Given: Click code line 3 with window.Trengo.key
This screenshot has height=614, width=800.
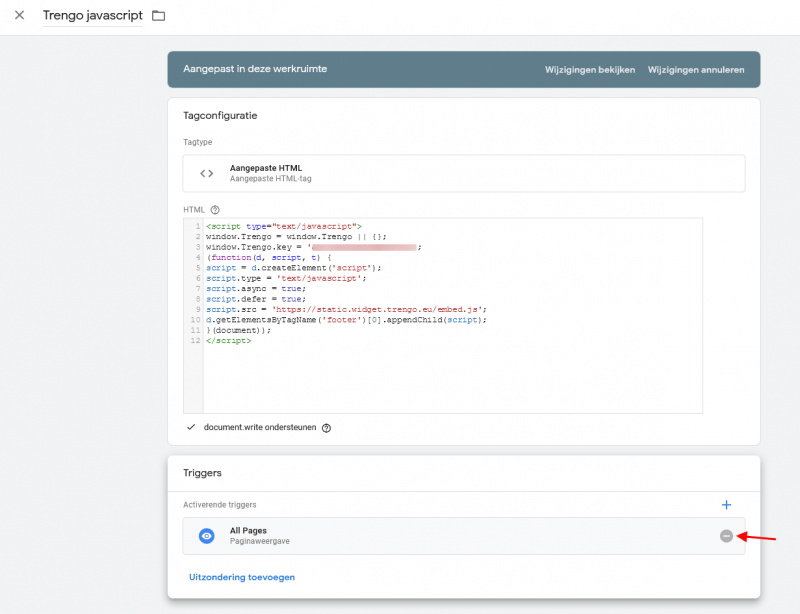Looking at the screenshot, I should point(314,247).
